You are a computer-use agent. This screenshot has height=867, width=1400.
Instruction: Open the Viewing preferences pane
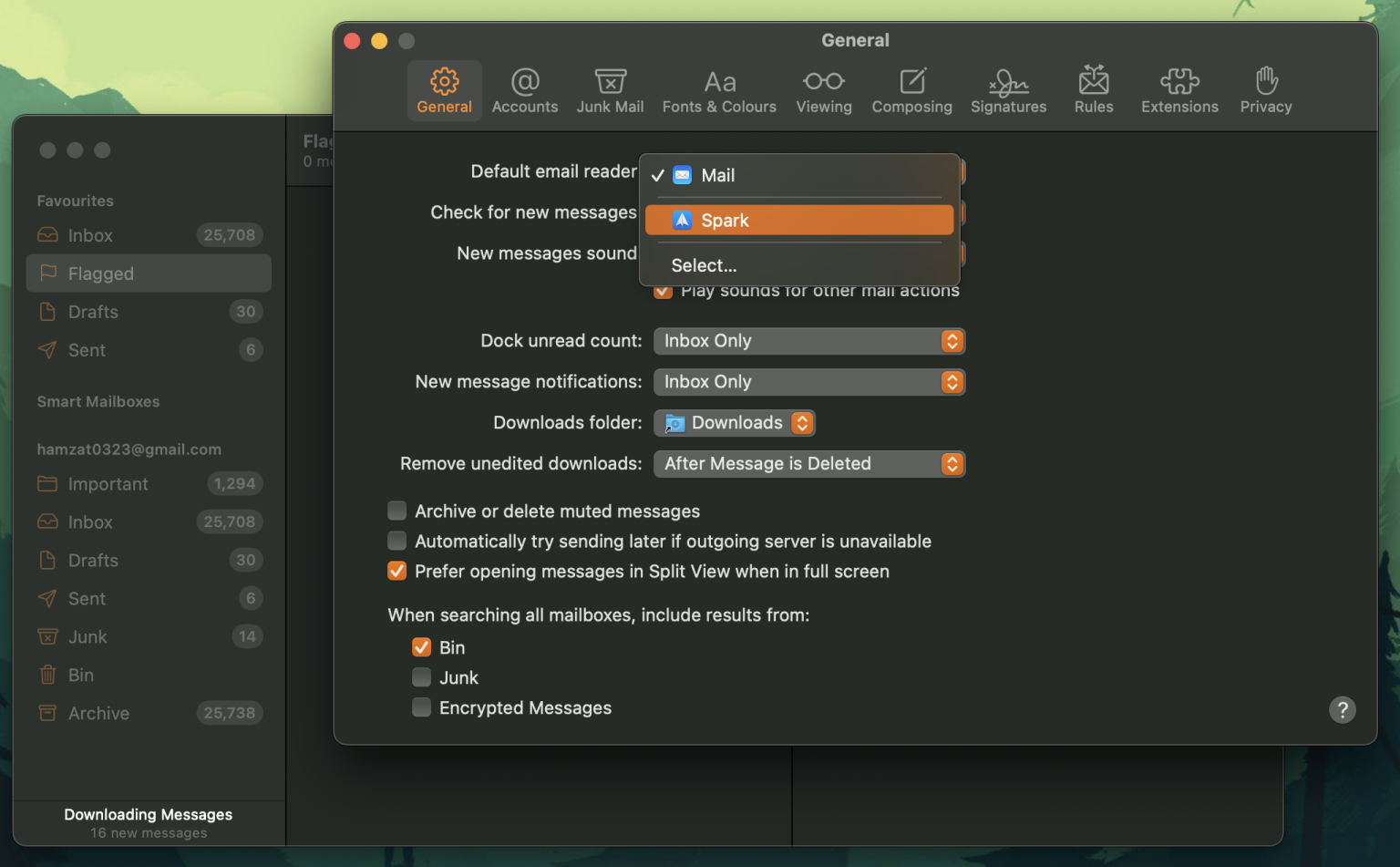point(823,89)
